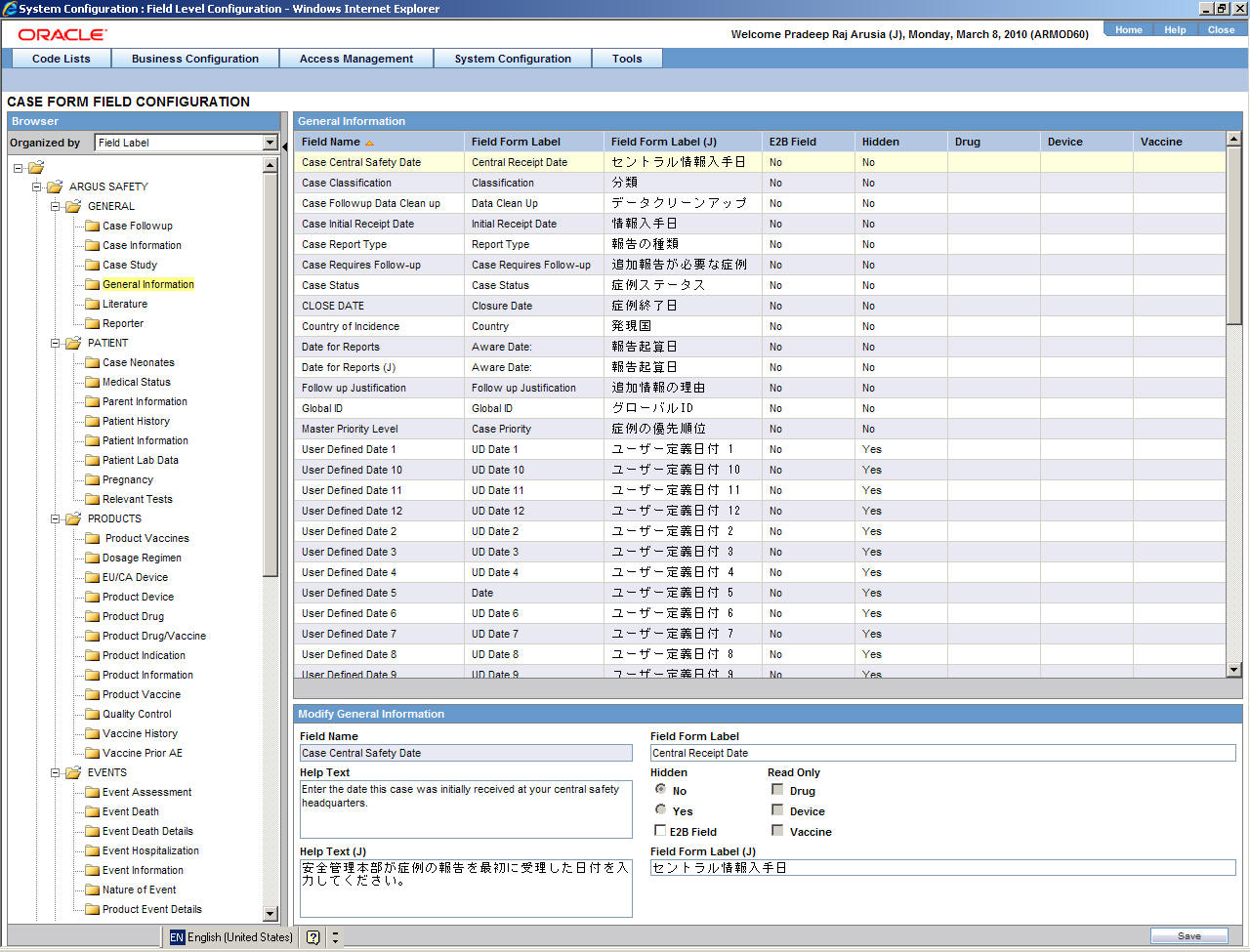Check the Read Only Drug checkbox
1250x952 pixels.
point(777,790)
